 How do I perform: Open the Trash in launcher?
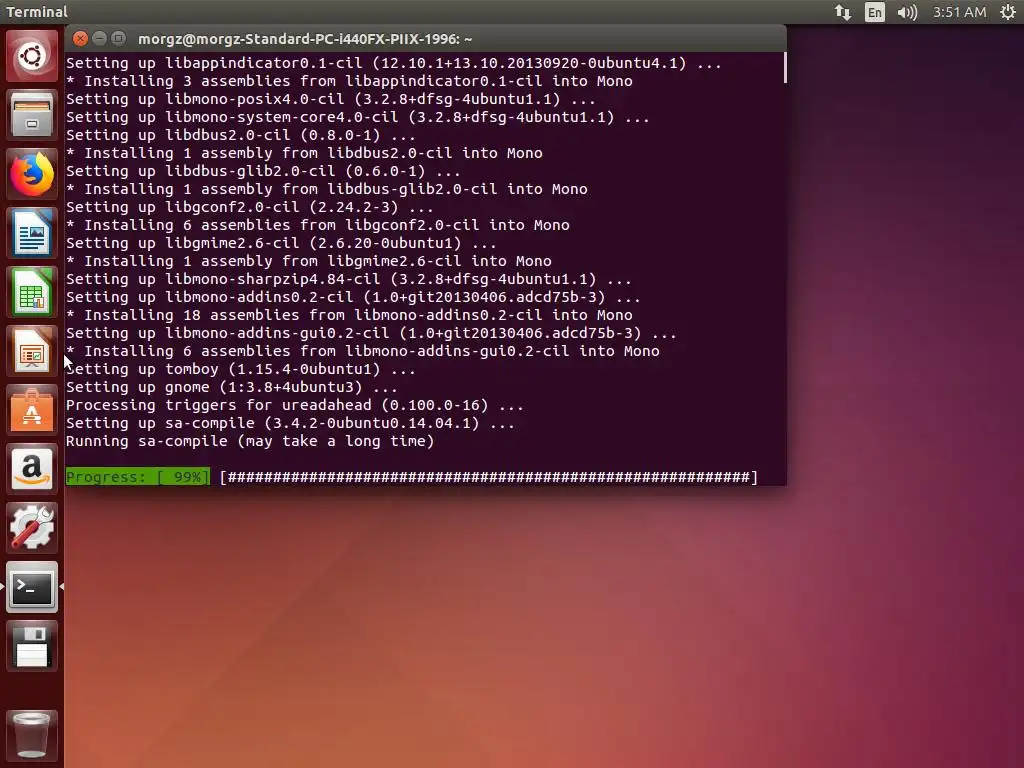pos(31,735)
